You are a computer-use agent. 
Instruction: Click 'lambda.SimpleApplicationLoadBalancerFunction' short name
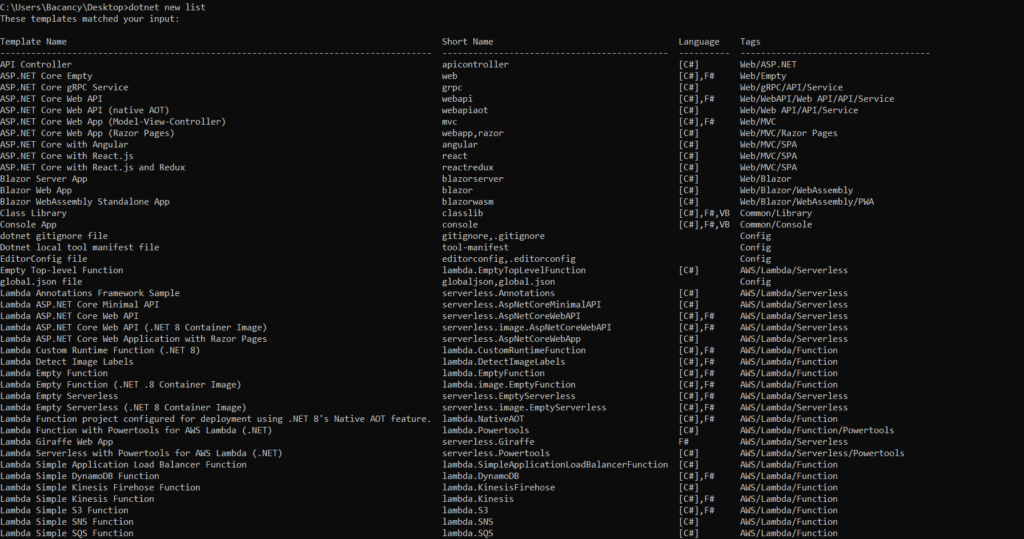pos(555,465)
